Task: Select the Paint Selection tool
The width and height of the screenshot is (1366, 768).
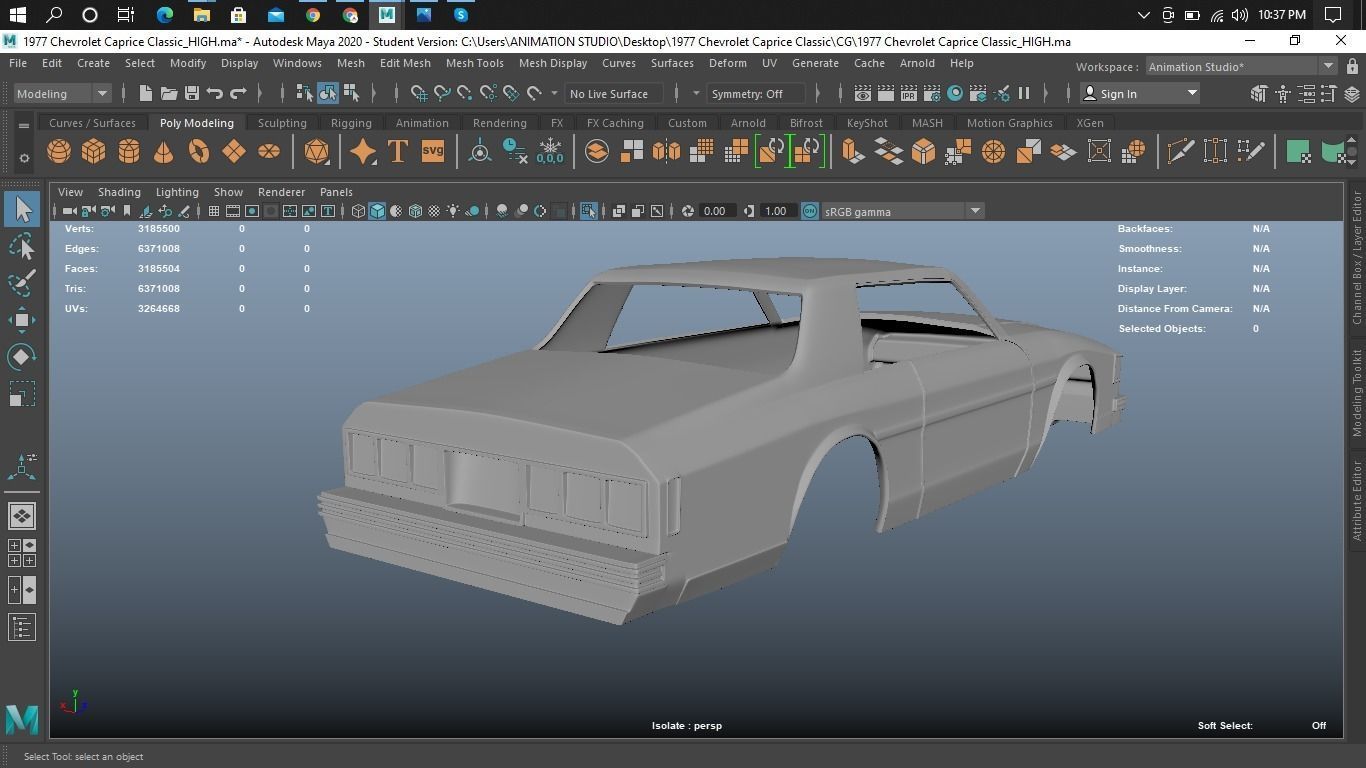Action: click(22, 283)
